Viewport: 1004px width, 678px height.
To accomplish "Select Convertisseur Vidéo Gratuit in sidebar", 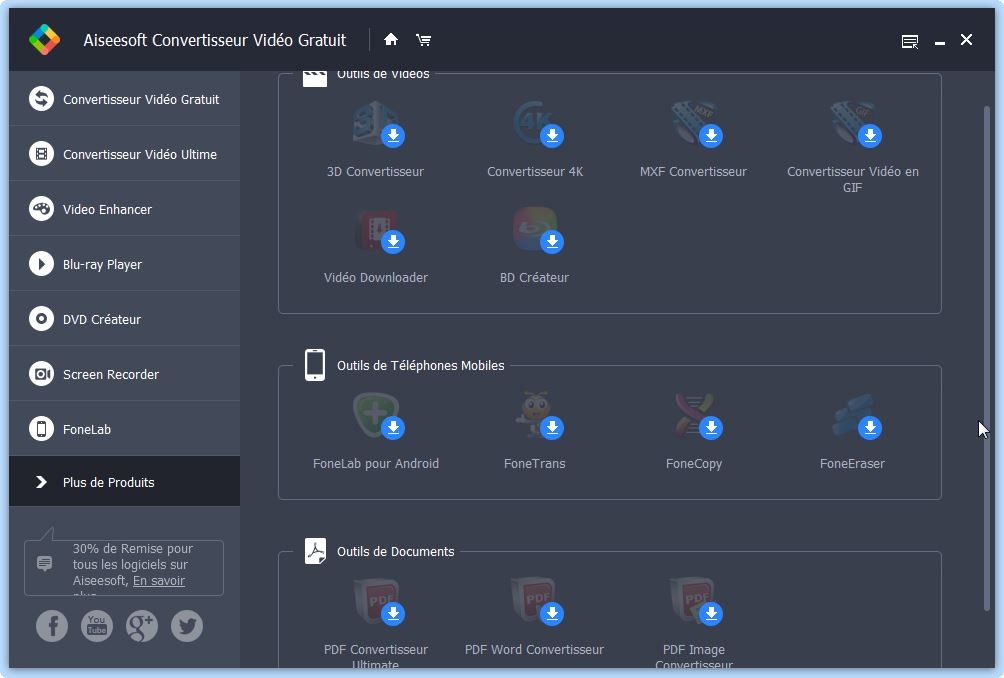I will click(x=125, y=99).
